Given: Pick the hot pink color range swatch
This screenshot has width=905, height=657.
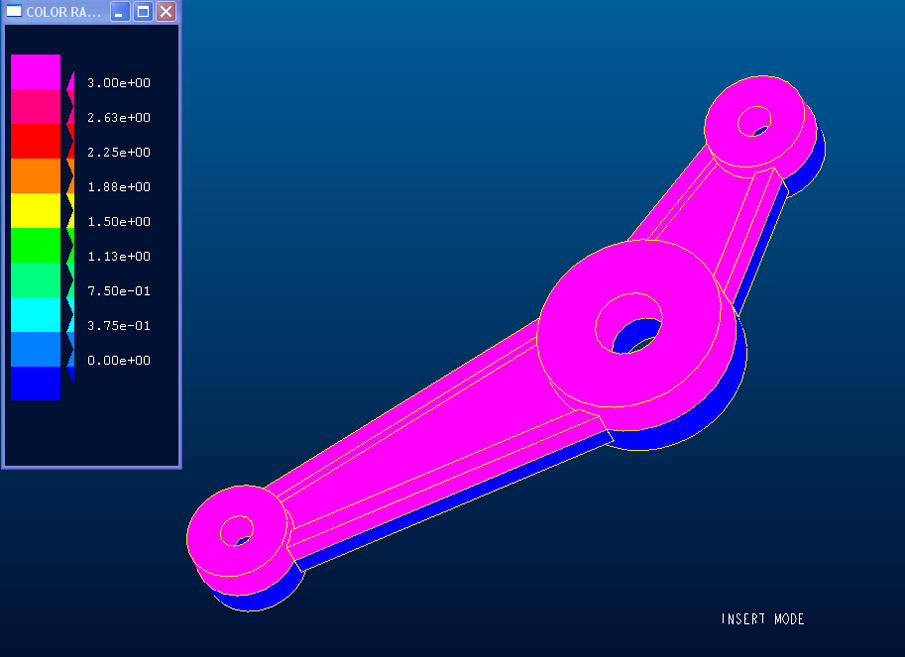Looking at the screenshot, I should [36, 107].
